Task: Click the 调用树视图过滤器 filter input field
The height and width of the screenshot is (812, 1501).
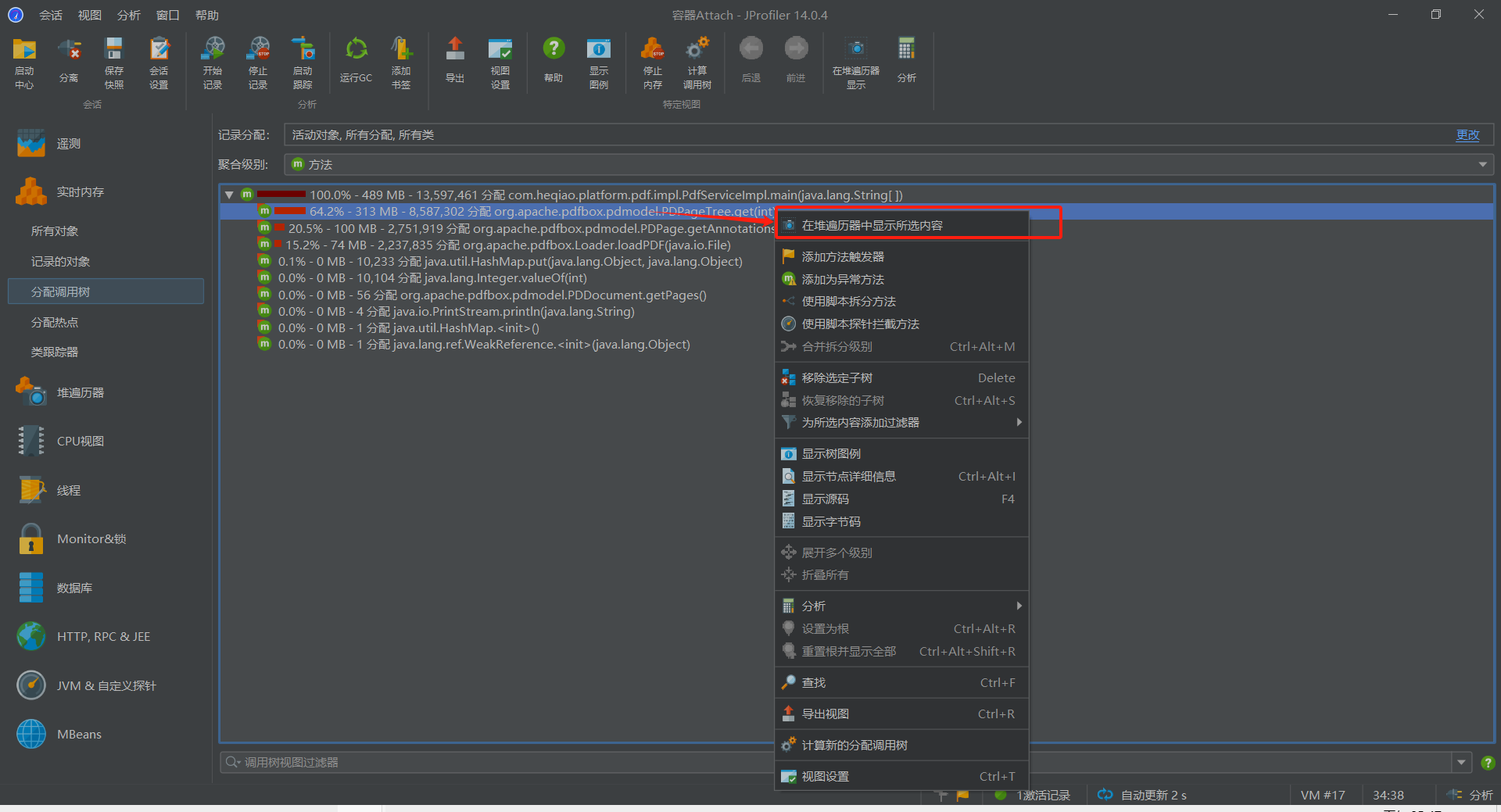Action: click(x=836, y=762)
